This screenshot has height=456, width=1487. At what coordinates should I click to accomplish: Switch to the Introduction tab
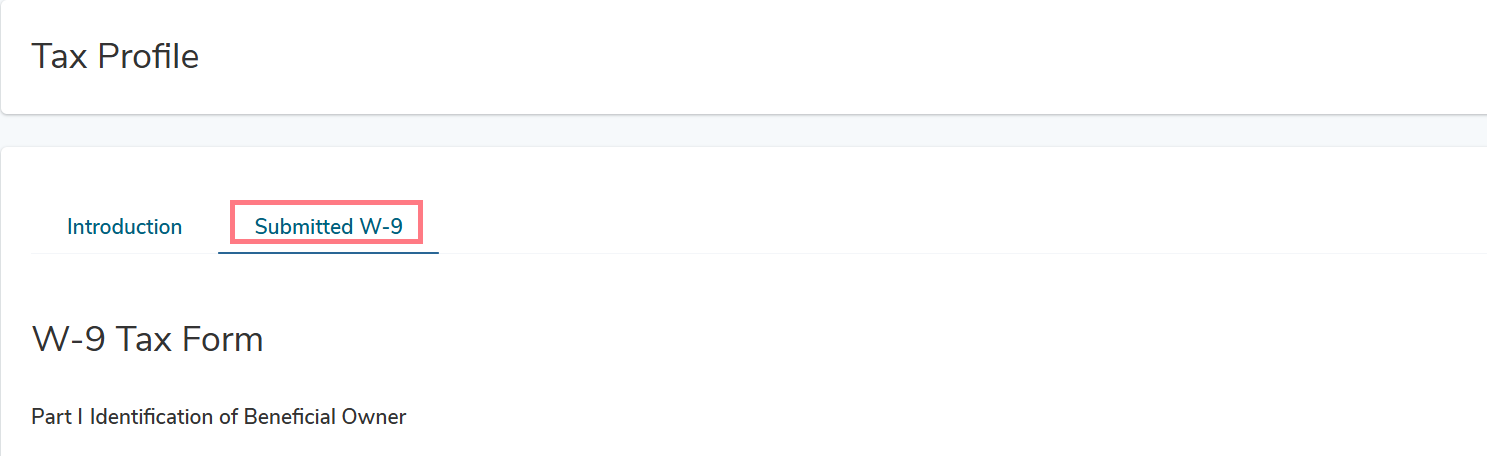point(124,227)
